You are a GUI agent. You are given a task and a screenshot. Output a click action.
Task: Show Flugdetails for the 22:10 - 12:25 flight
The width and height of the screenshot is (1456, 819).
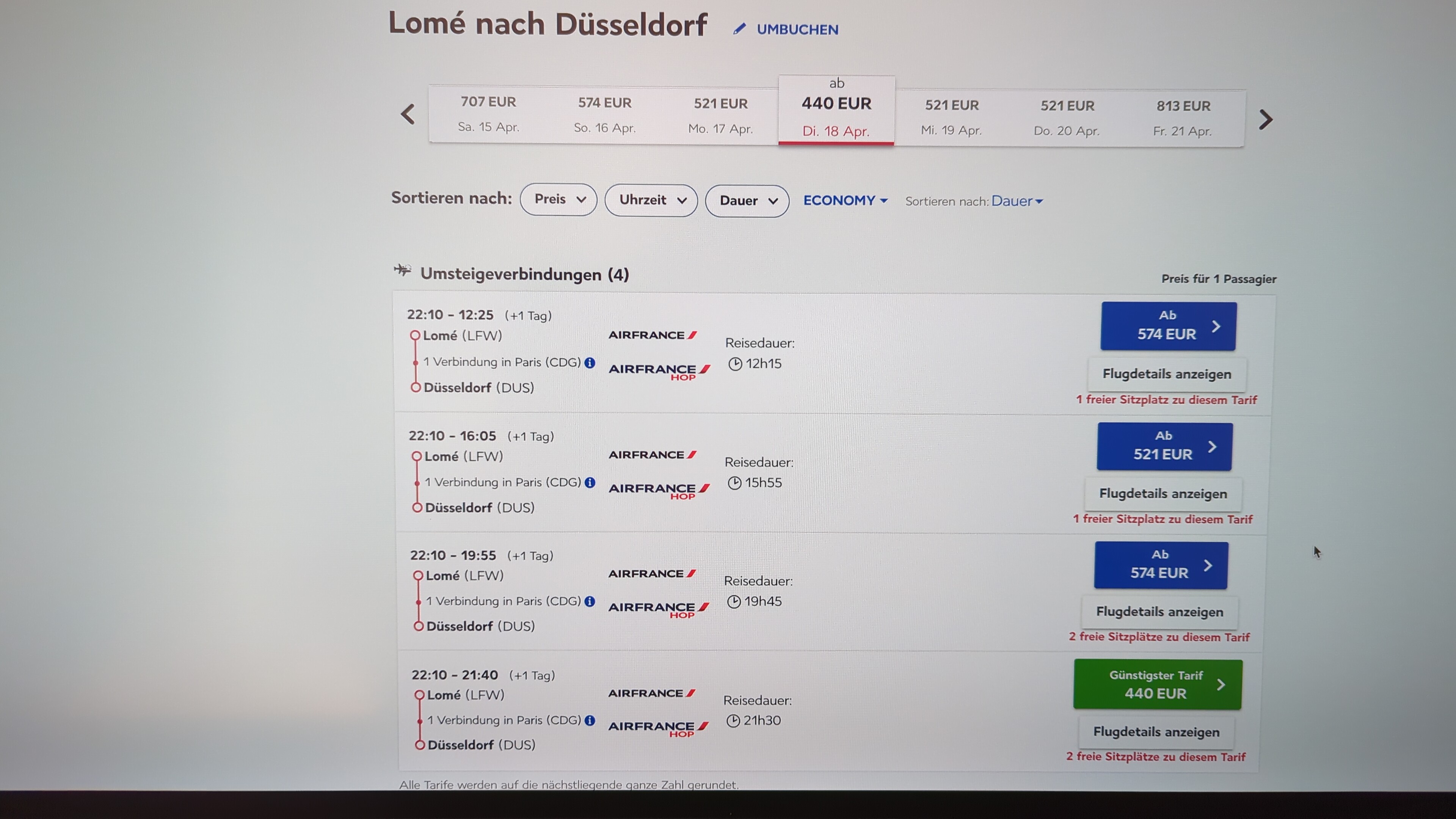point(1167,374)
